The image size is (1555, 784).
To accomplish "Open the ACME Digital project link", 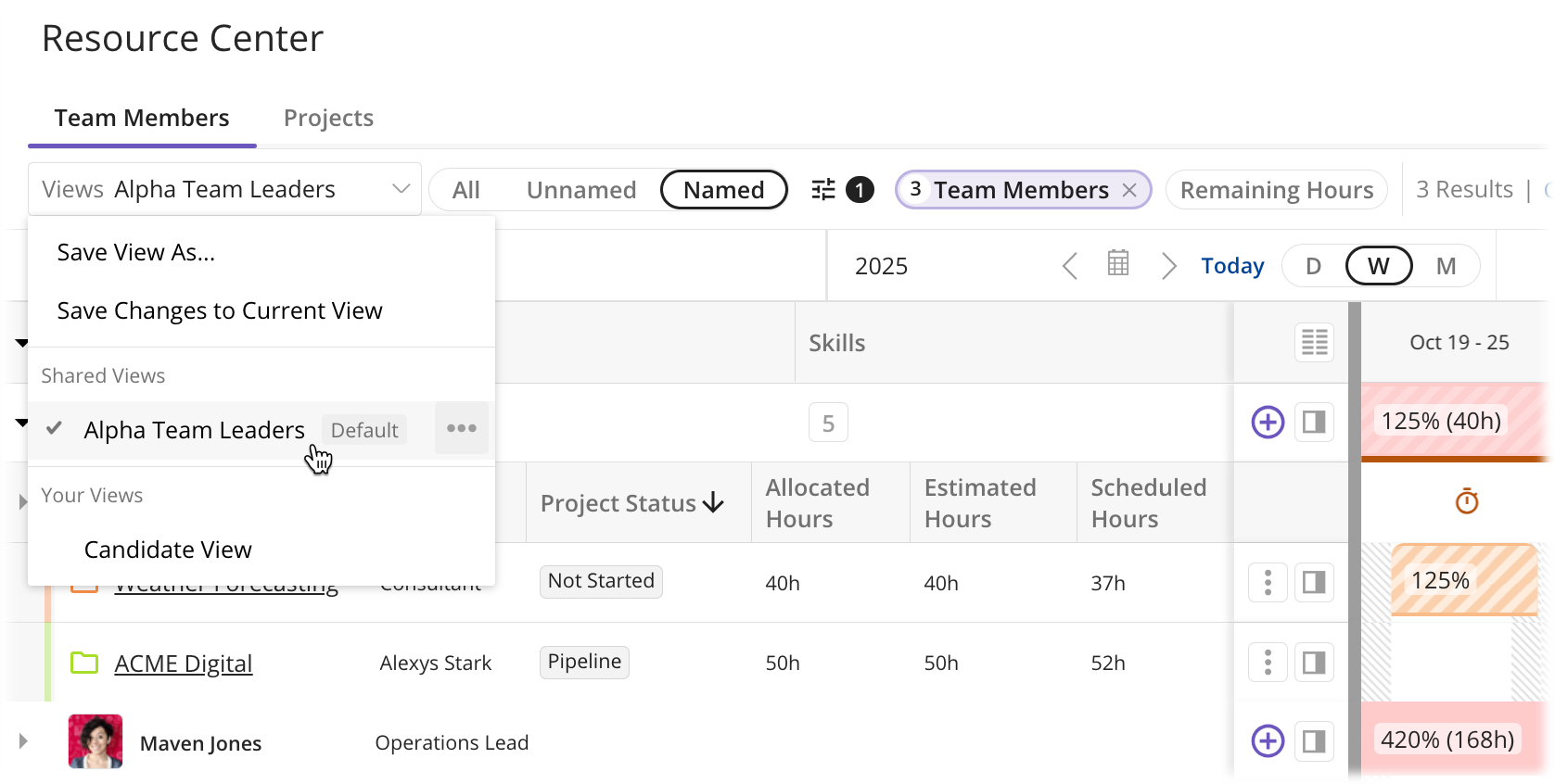I will tap(183, 664).
